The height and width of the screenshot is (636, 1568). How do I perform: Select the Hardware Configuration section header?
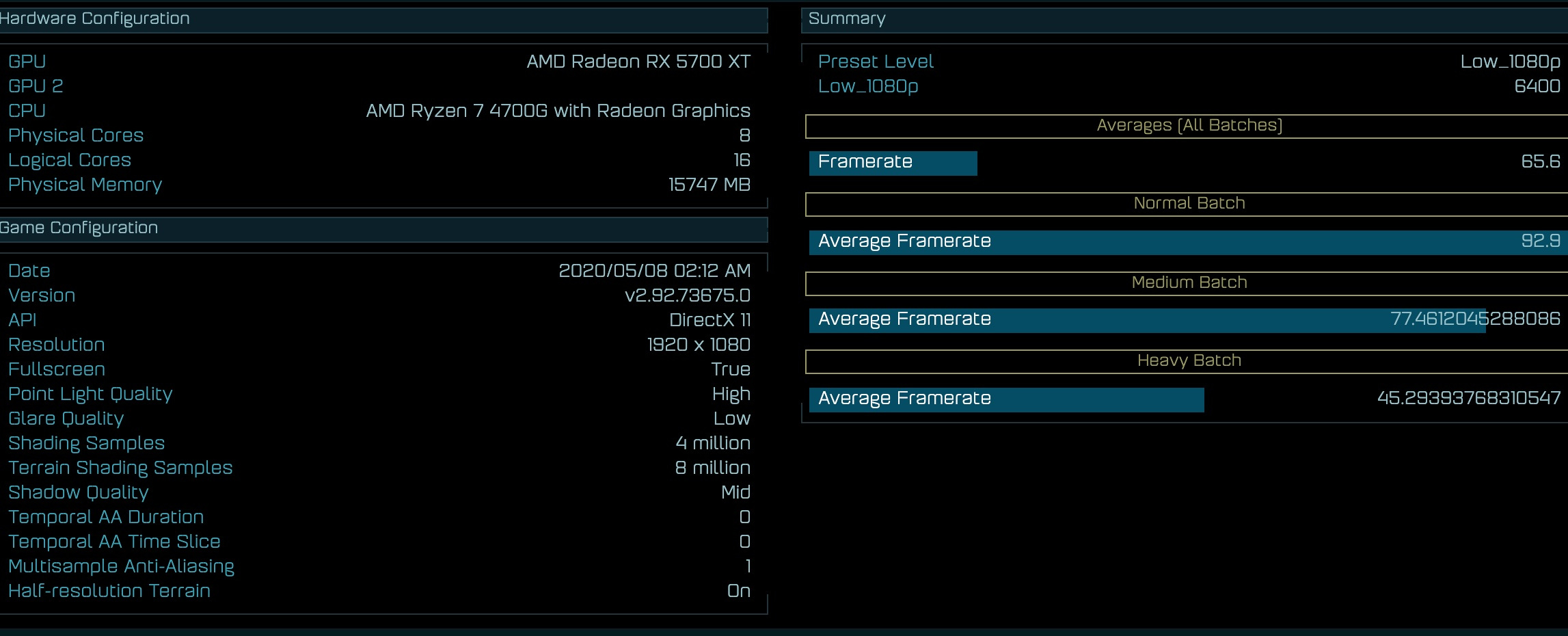pos(383,20)
